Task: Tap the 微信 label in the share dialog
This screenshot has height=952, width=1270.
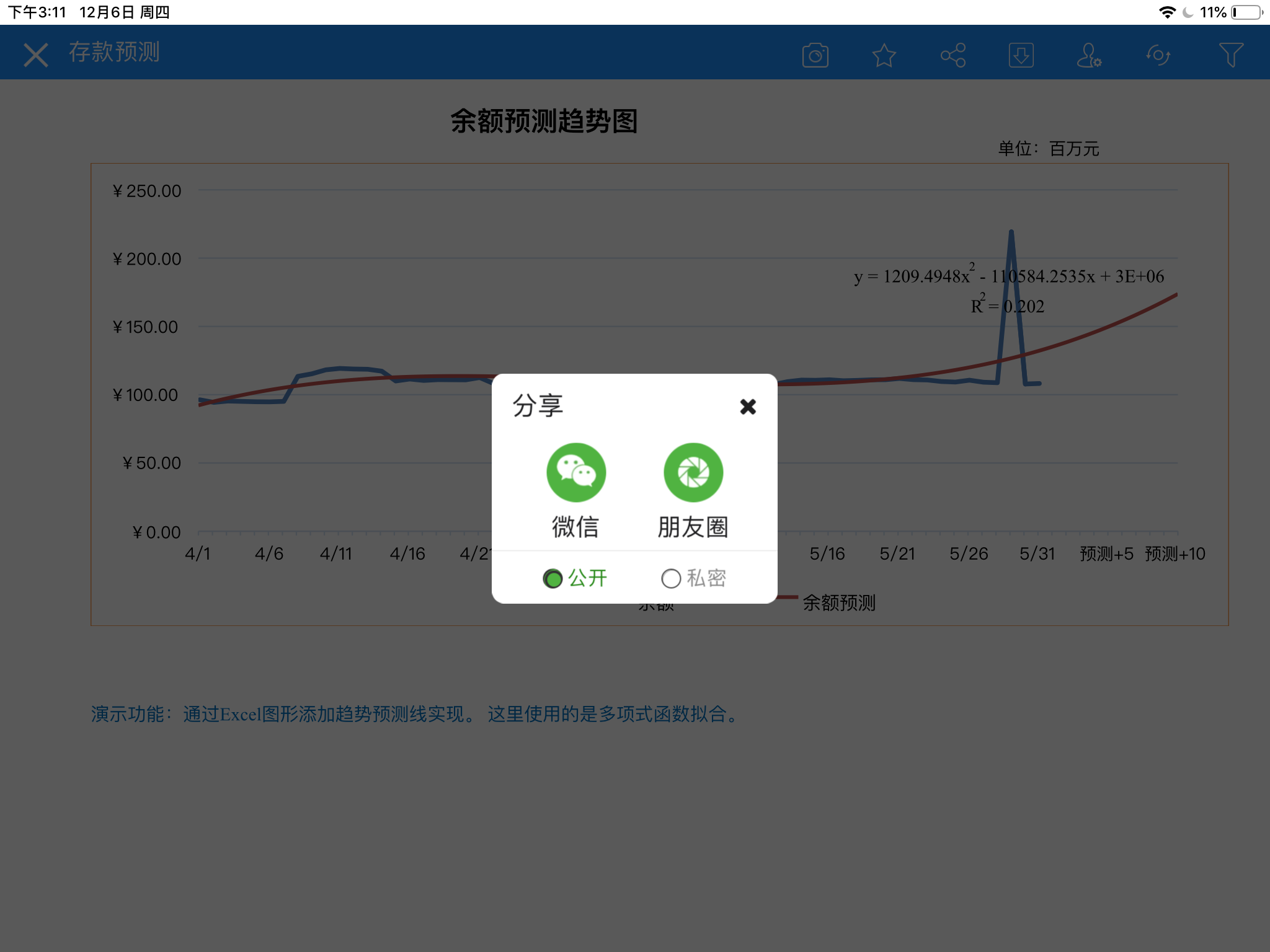Action: (x=575, y=527)
